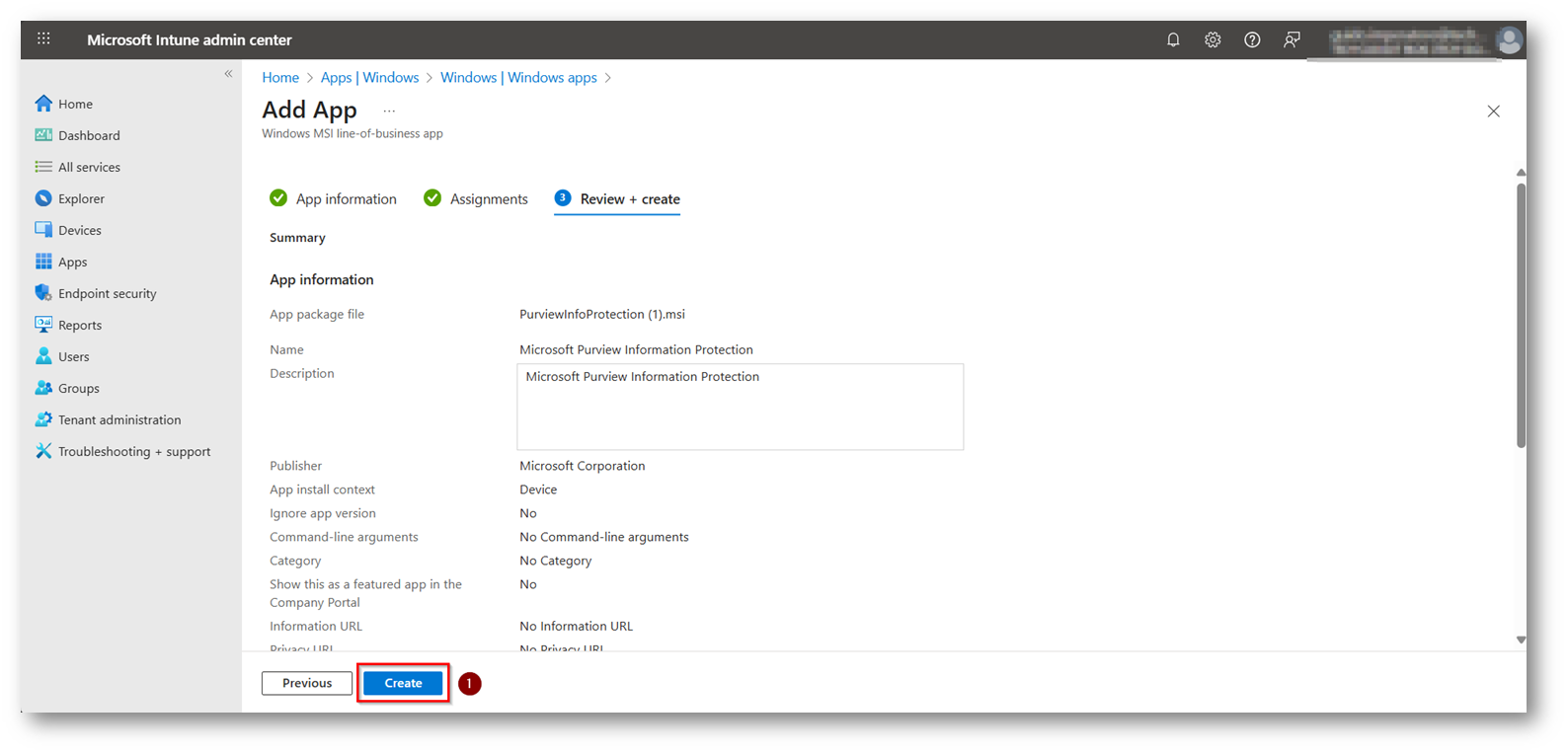Click the Users person icon
1568x754 pixels.
[x=43, y=356]
